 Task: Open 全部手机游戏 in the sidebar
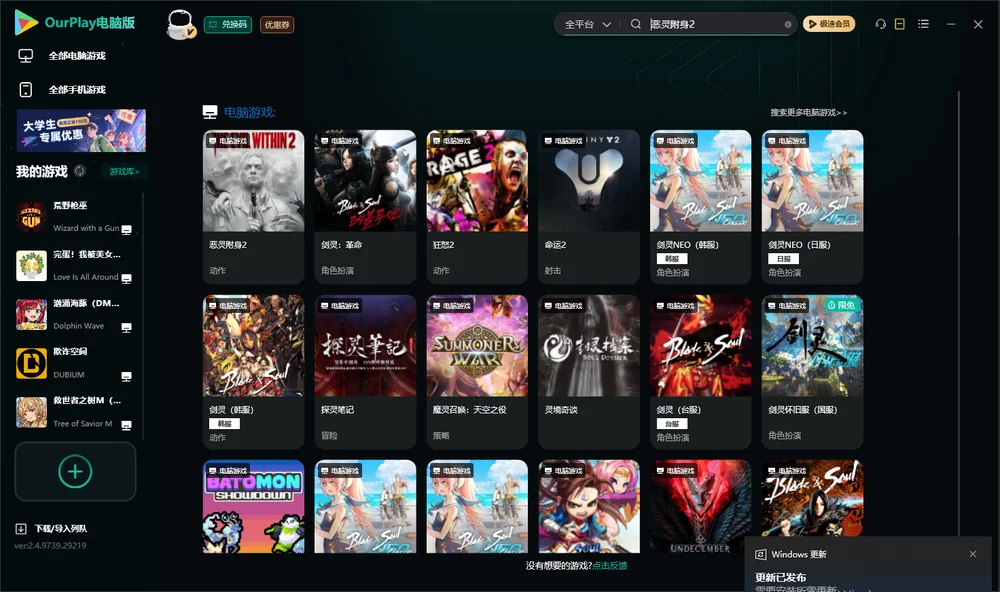pos(77,89)
